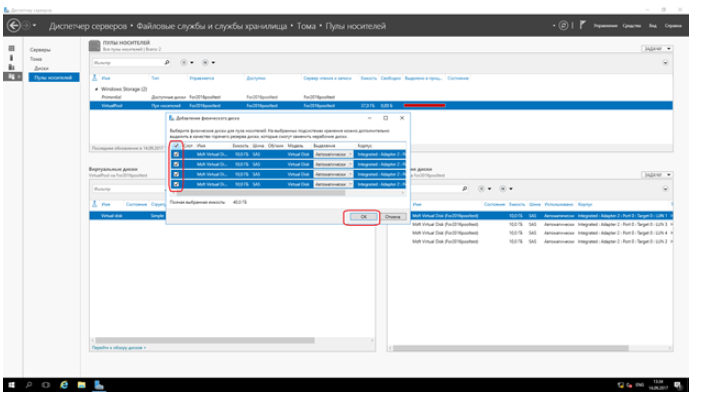
Task: Select the Virtual disk row in virtual disks list
Action: pos(232,216)
